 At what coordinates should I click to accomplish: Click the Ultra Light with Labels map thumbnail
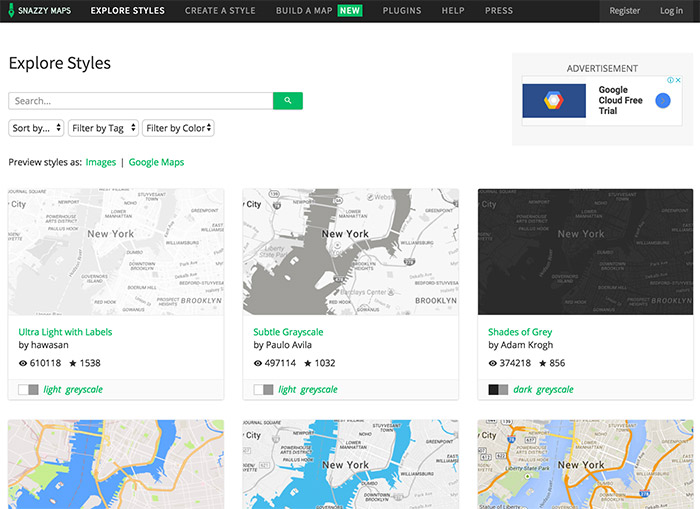point(116,251)
